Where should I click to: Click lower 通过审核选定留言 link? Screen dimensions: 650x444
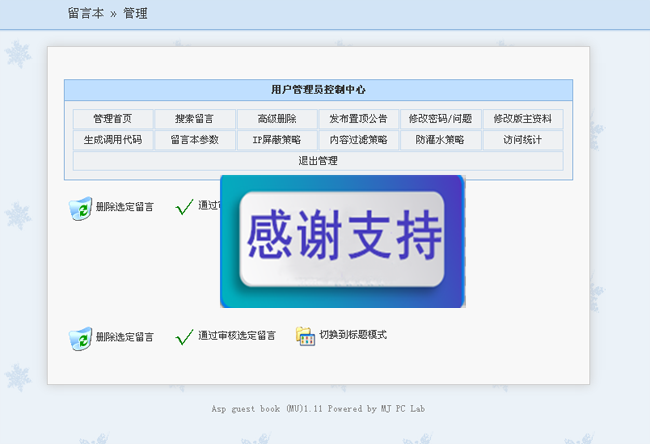(x=237, y=335)
